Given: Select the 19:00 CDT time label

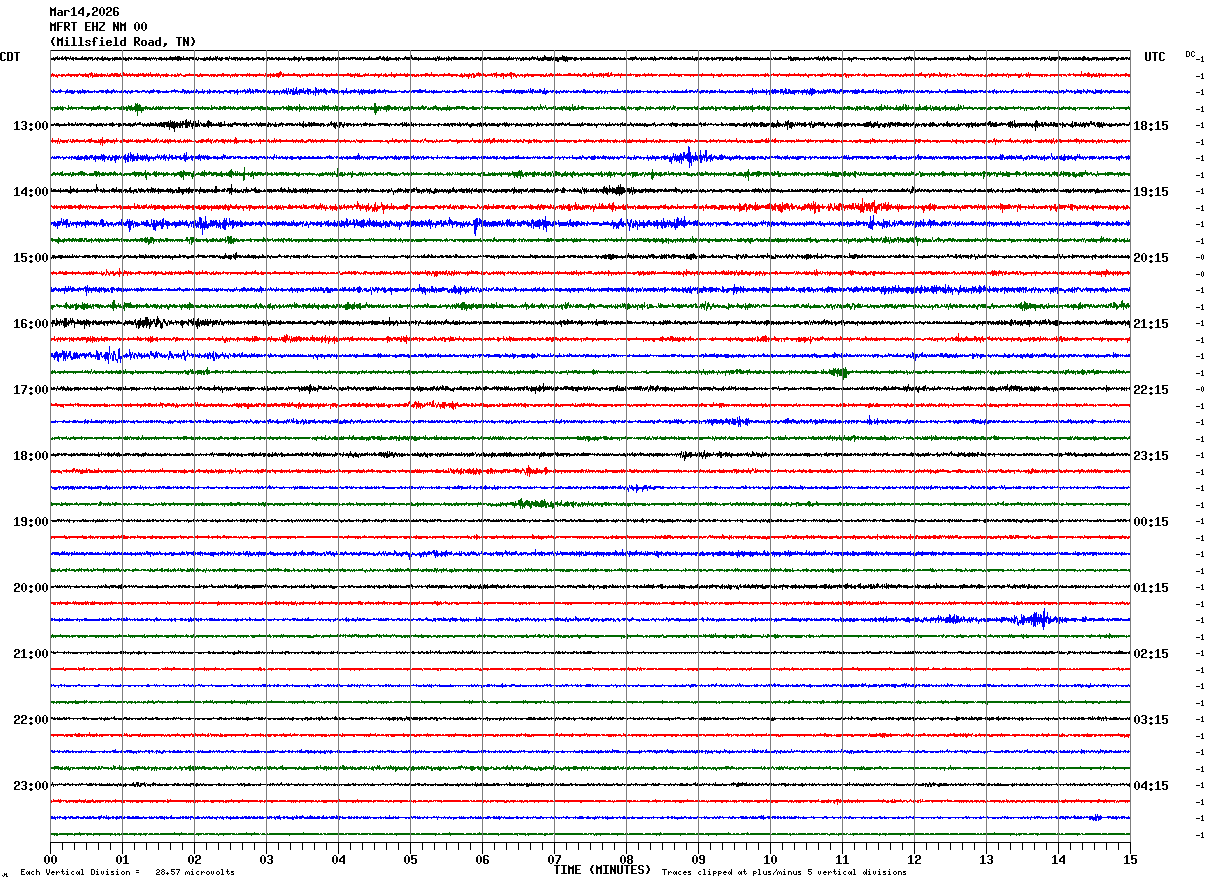Looking at the screenshot, I should 31,522.
